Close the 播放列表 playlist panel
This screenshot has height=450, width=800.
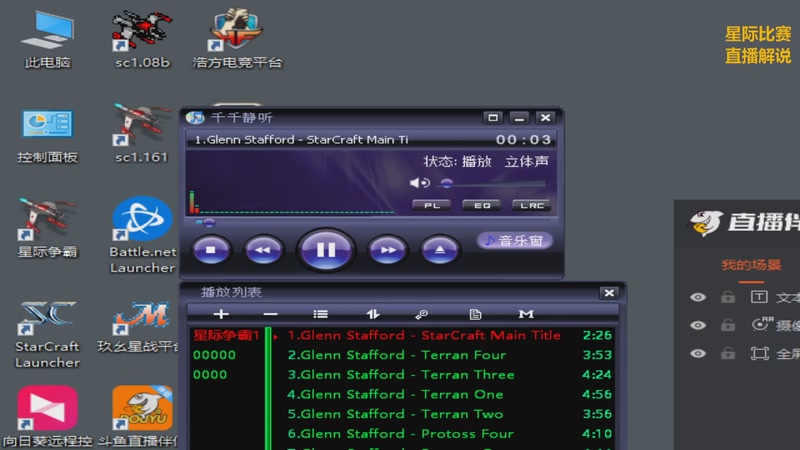click(x=609, y=293)
